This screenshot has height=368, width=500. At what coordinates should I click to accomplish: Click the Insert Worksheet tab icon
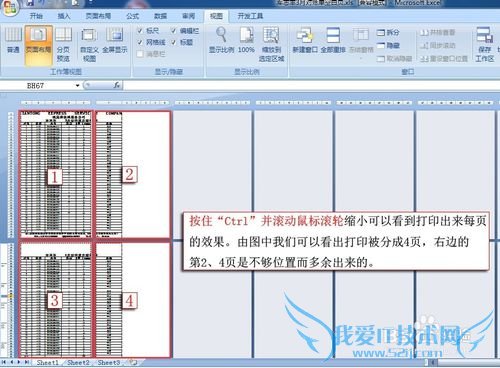[132, 362]
